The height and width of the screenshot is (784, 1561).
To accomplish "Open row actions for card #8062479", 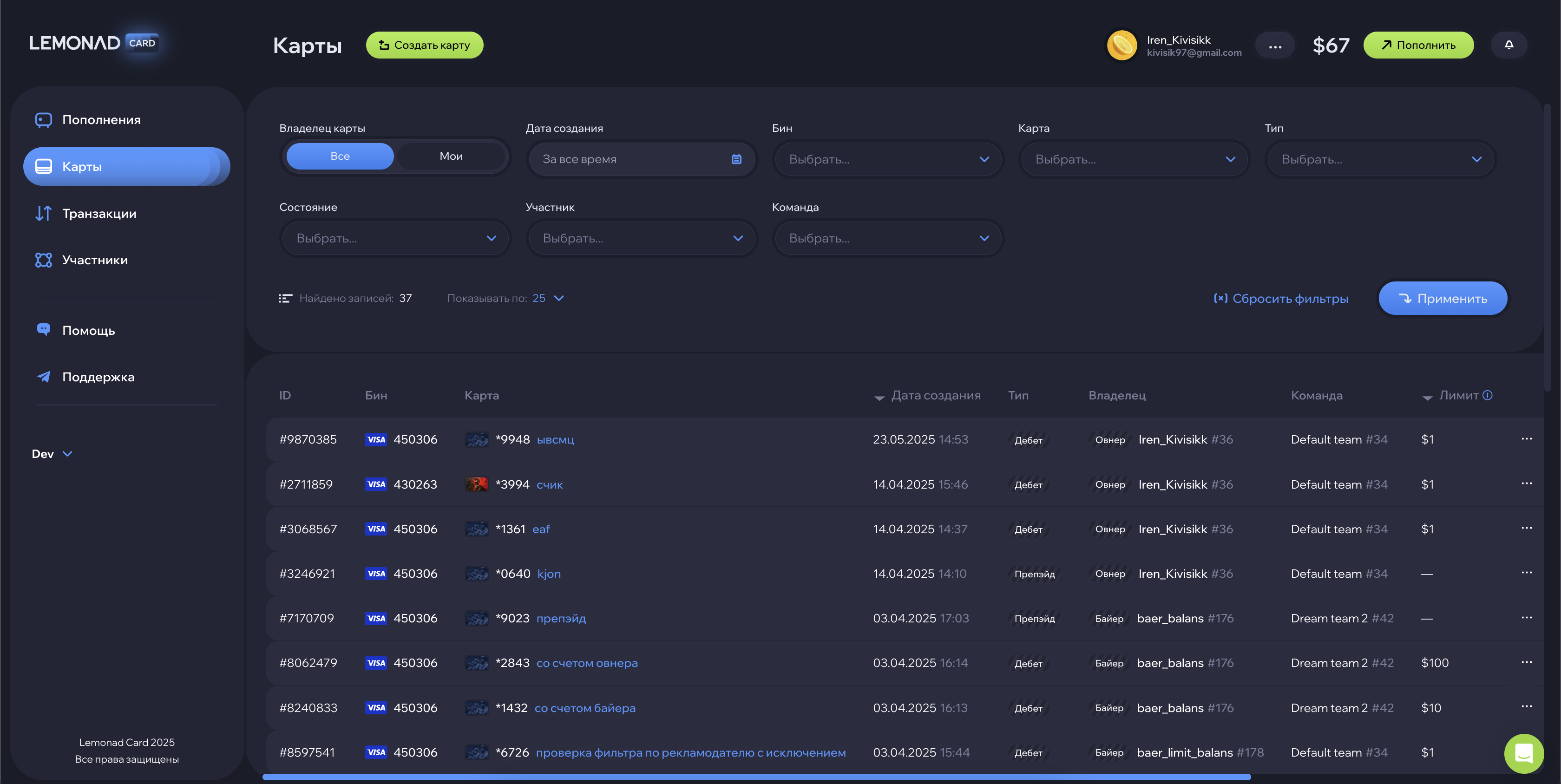I will point(1526,662).
